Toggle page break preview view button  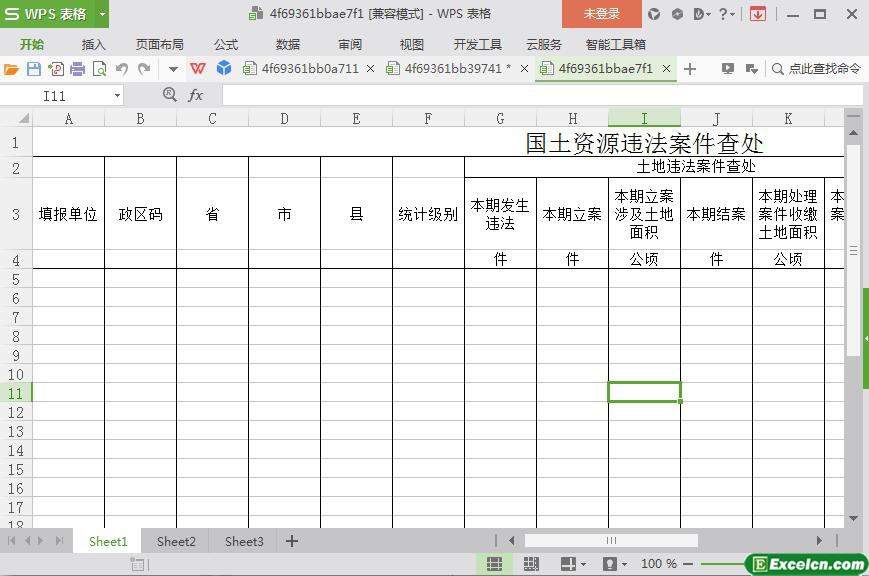pyautogui.click(x=530, y=564)
